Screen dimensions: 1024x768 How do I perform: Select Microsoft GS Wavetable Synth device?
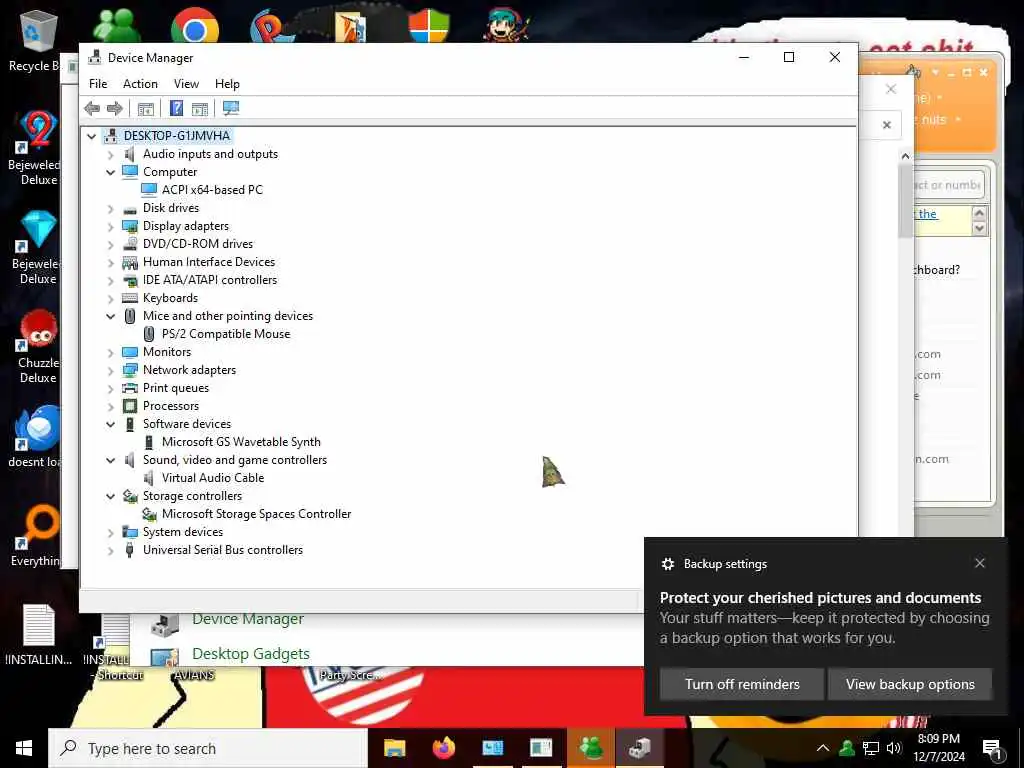241,442
